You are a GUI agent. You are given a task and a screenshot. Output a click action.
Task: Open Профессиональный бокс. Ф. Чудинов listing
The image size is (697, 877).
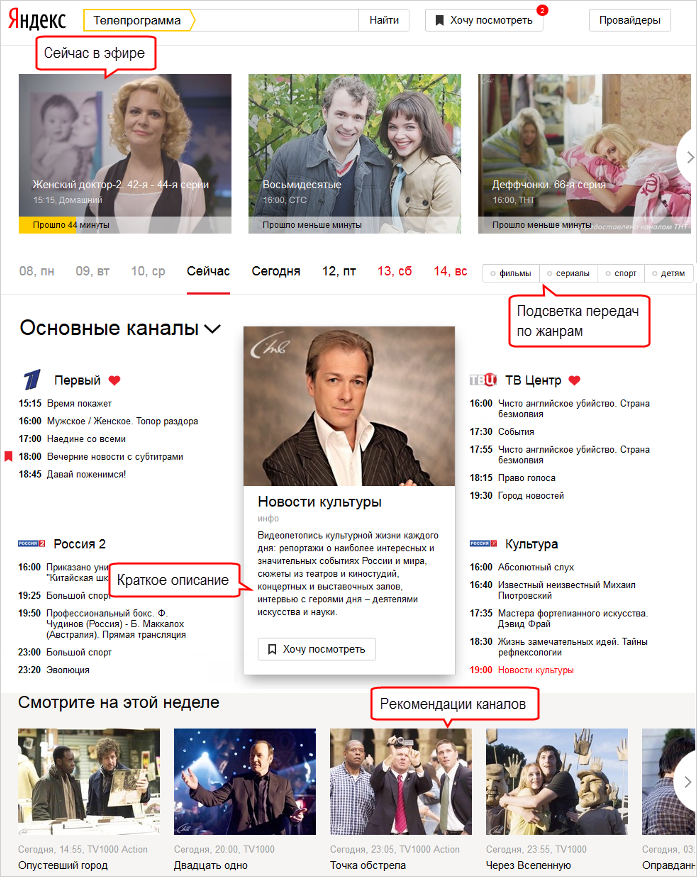116,624
